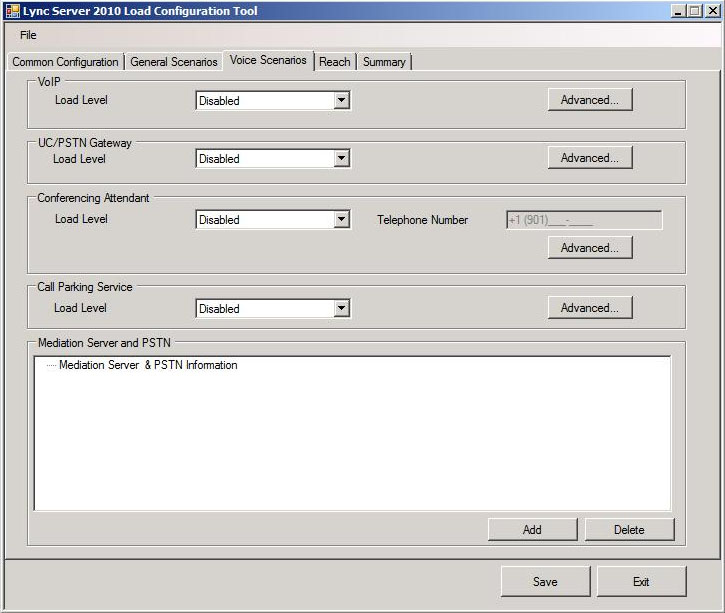The width and height of the screenshot is (725, 613).
Task: Open the File menu
Action: [x=28, y=35]
